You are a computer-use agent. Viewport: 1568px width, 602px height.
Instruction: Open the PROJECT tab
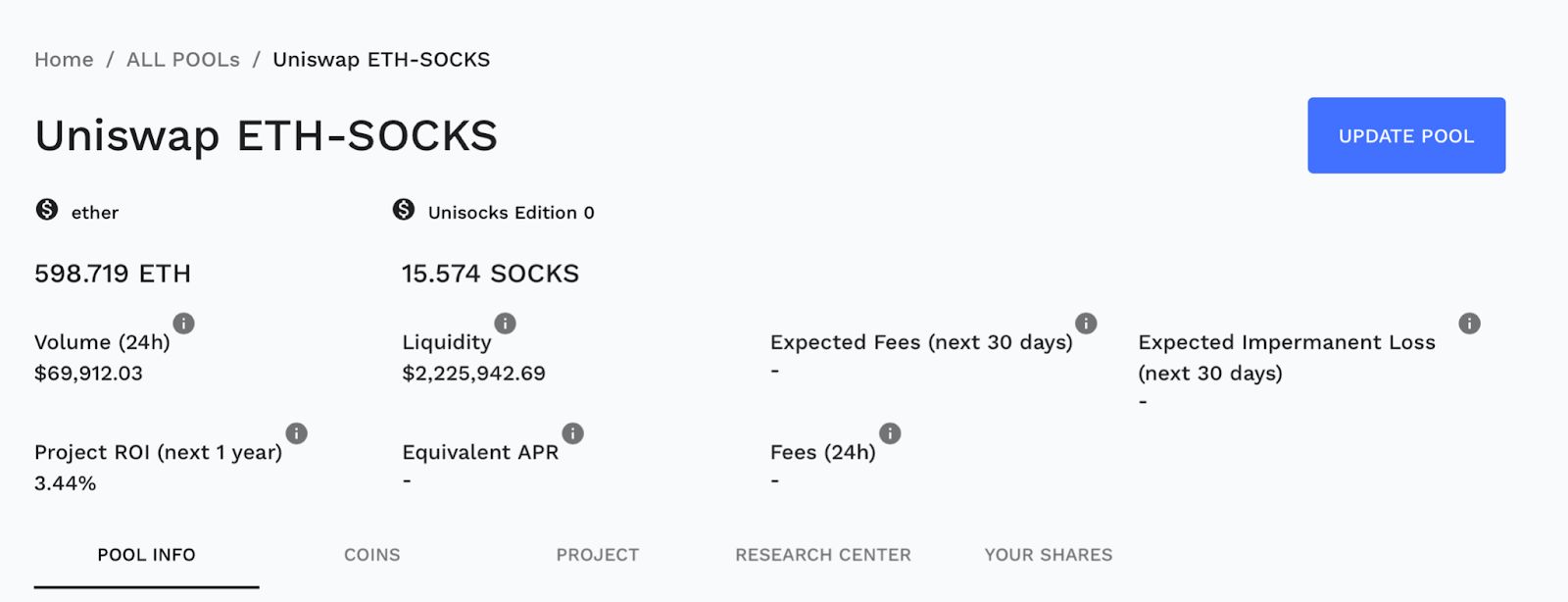click(598, 555)
